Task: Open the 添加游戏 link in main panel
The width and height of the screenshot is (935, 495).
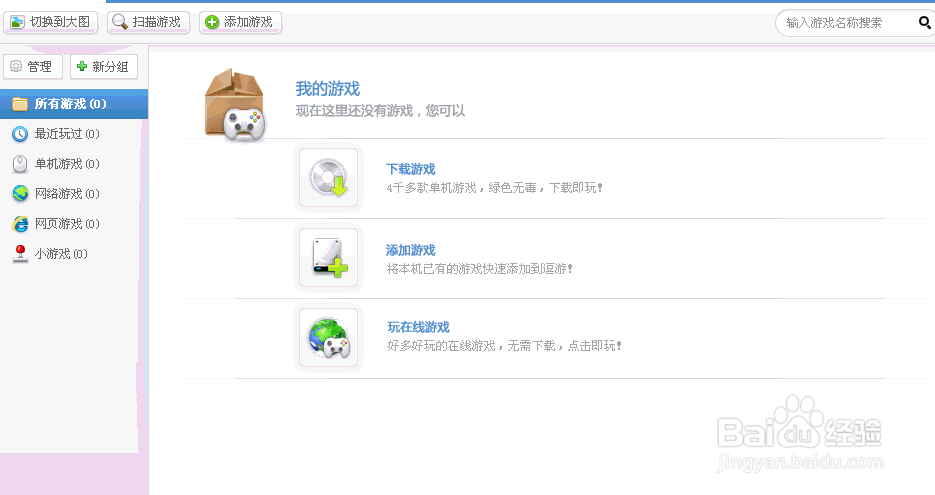Action: point(411,250)
